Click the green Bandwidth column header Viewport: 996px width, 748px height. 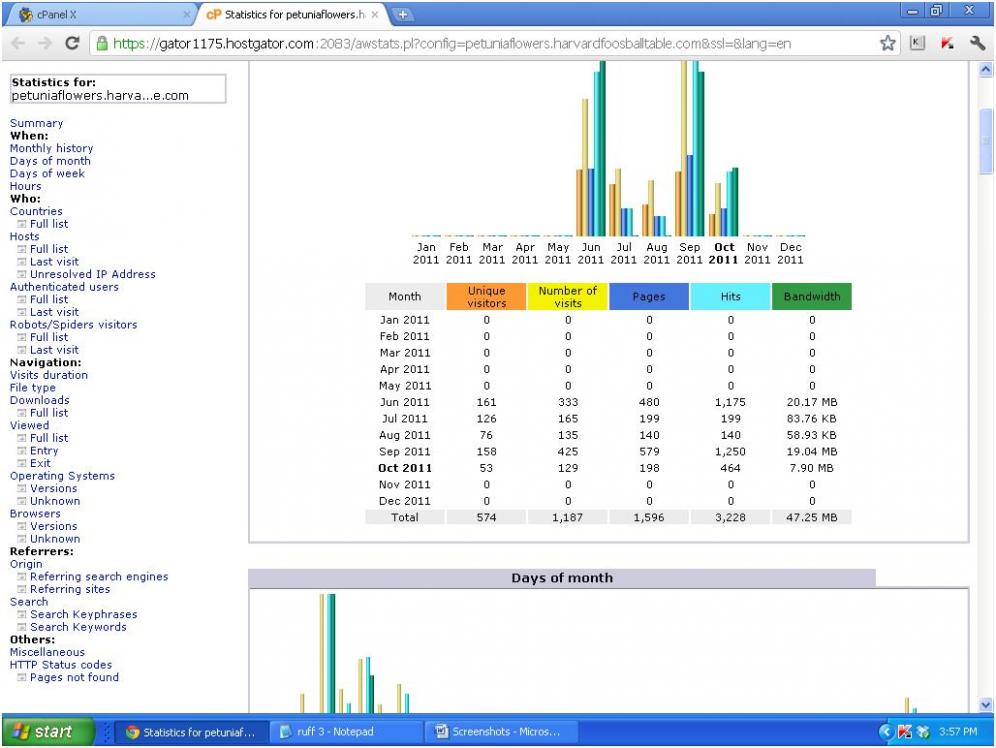(x=811, y=297)
